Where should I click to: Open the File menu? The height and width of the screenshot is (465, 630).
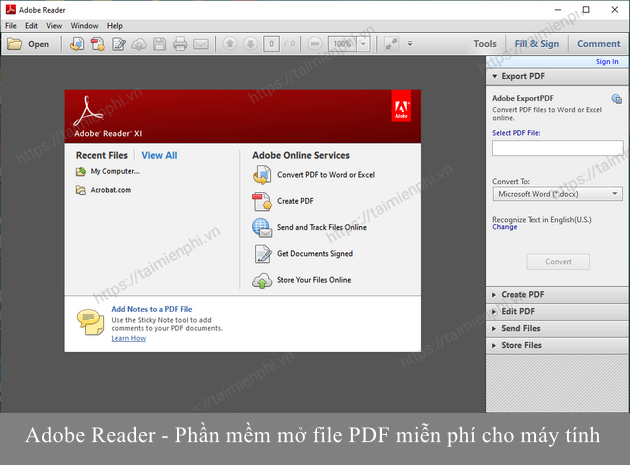click(x=11, y=26)
